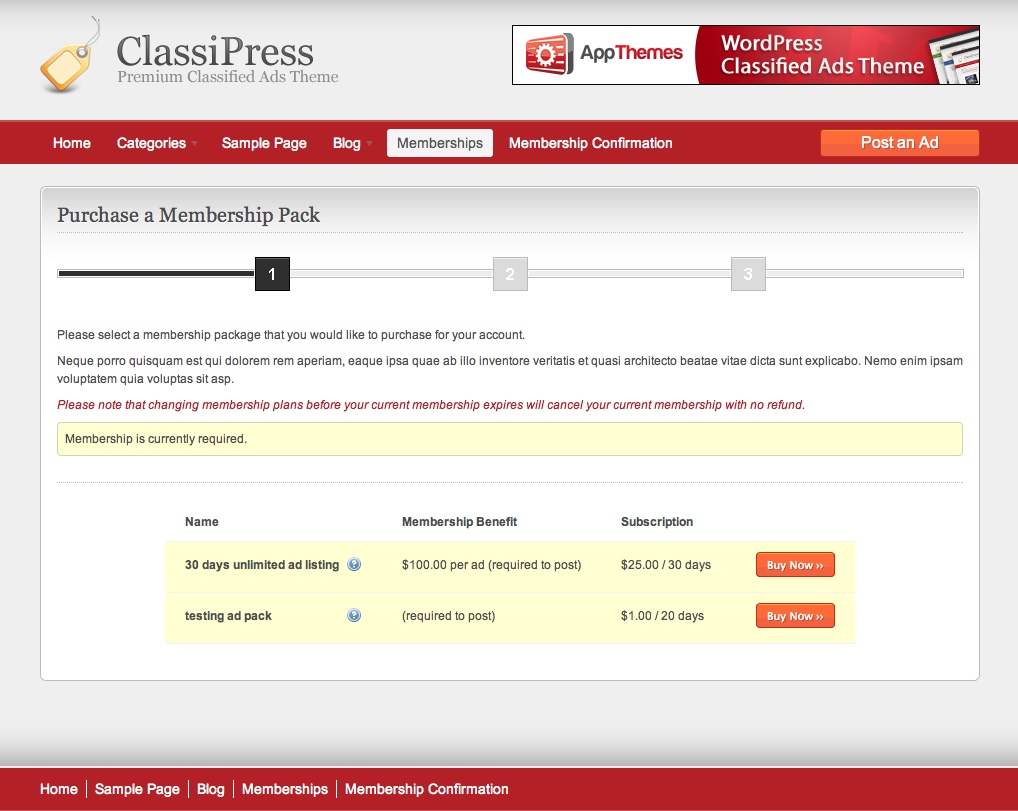Go to Home in the top navigation
Viewport: 1018px width, 811px height.
[x=71, y=143]
